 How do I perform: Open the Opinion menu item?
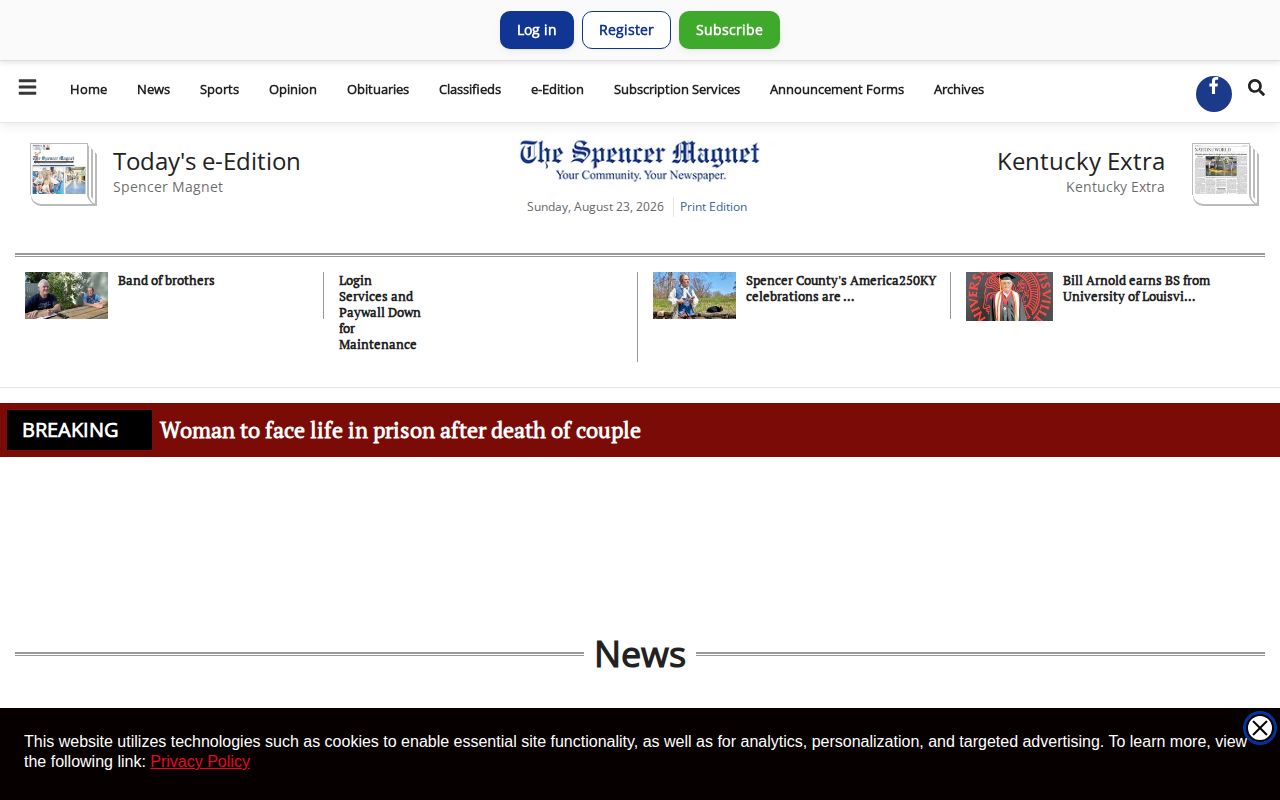(x=293, y=89)
